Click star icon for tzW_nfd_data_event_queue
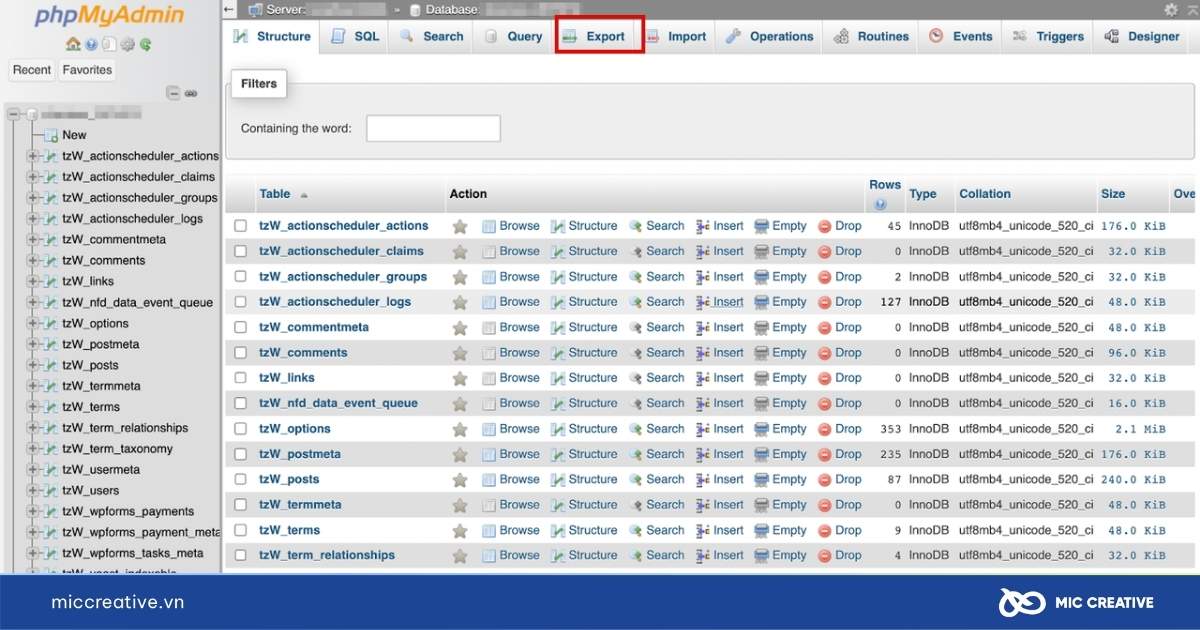Screen dimensions: 1200x630 coord(460,404)
